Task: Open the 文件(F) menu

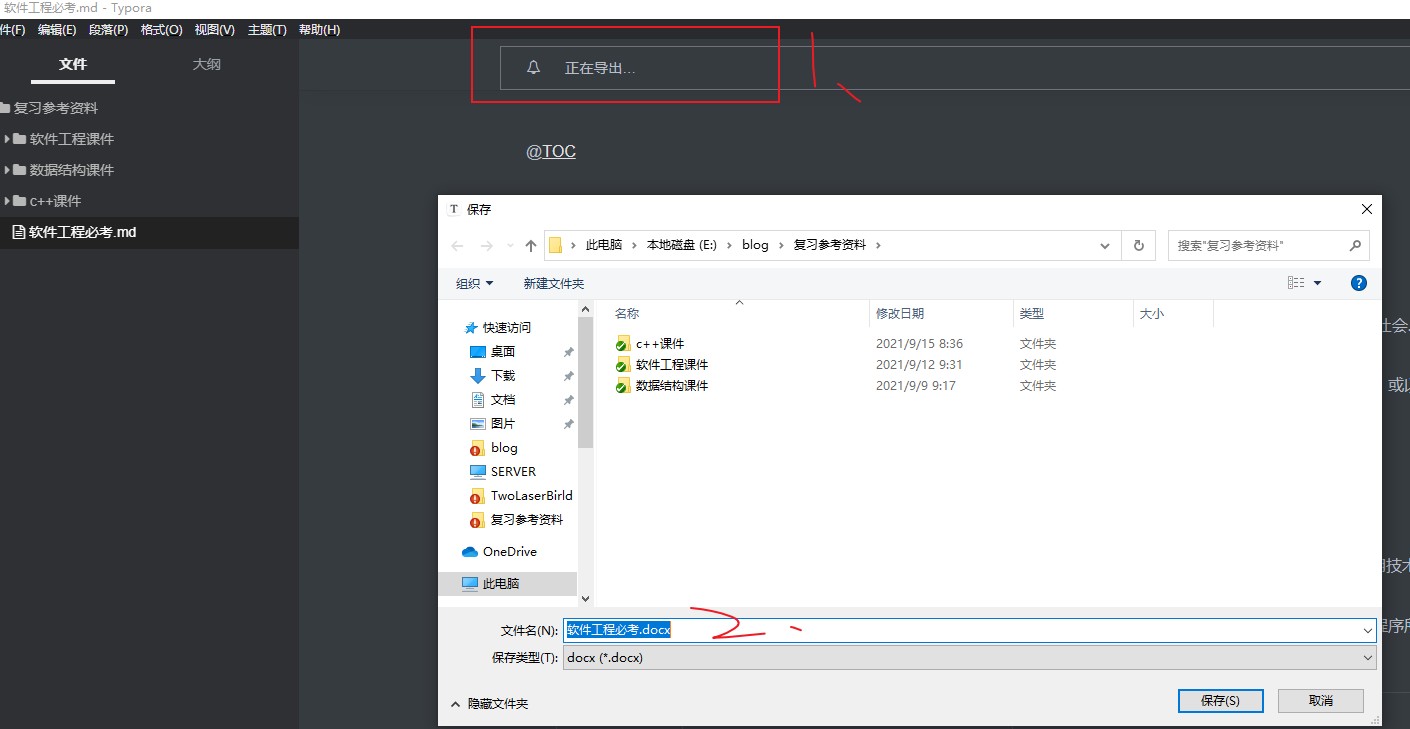Action: [13, 29]
